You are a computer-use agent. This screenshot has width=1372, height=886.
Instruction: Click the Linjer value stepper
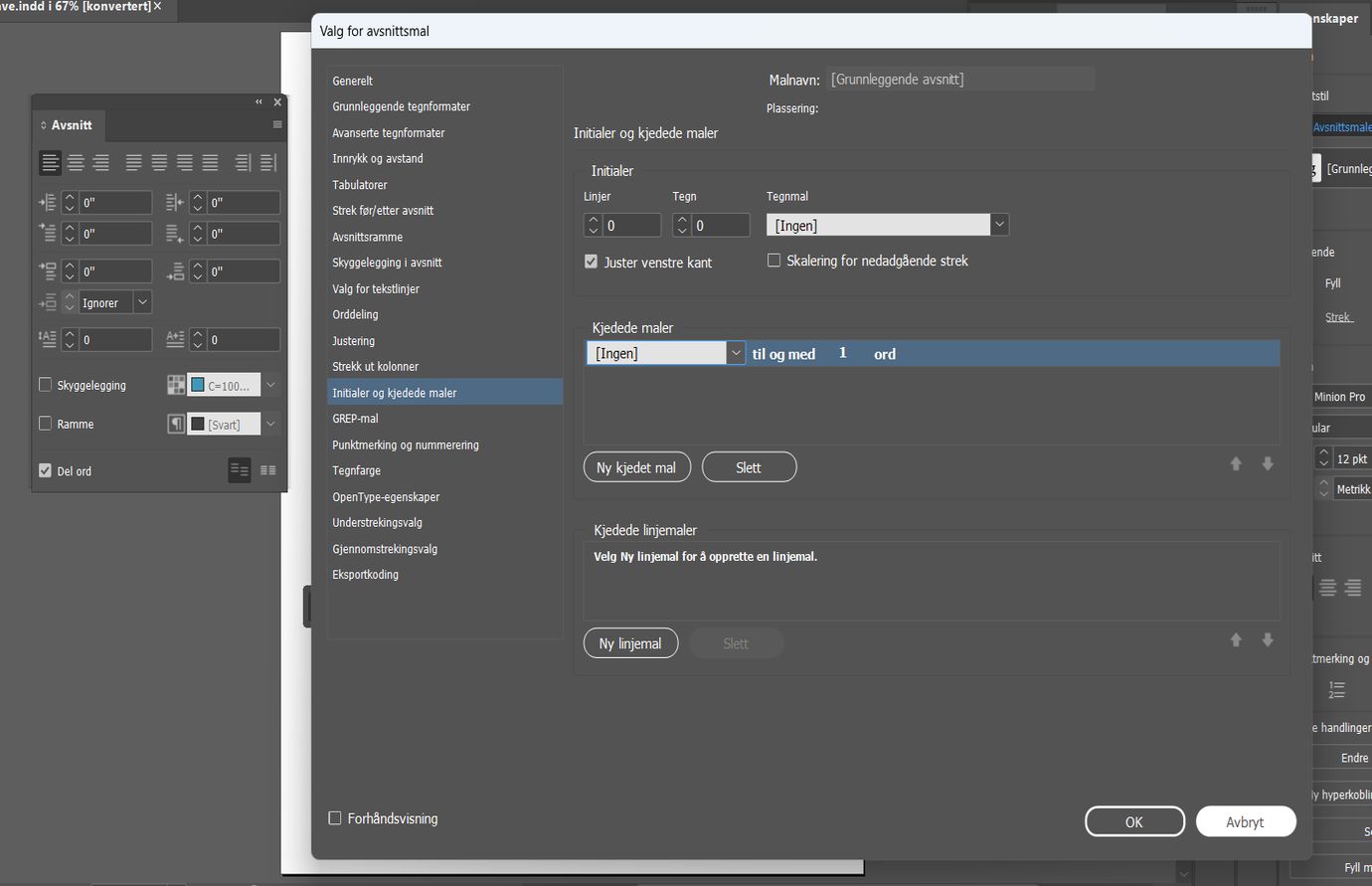[x=594, y=226]
